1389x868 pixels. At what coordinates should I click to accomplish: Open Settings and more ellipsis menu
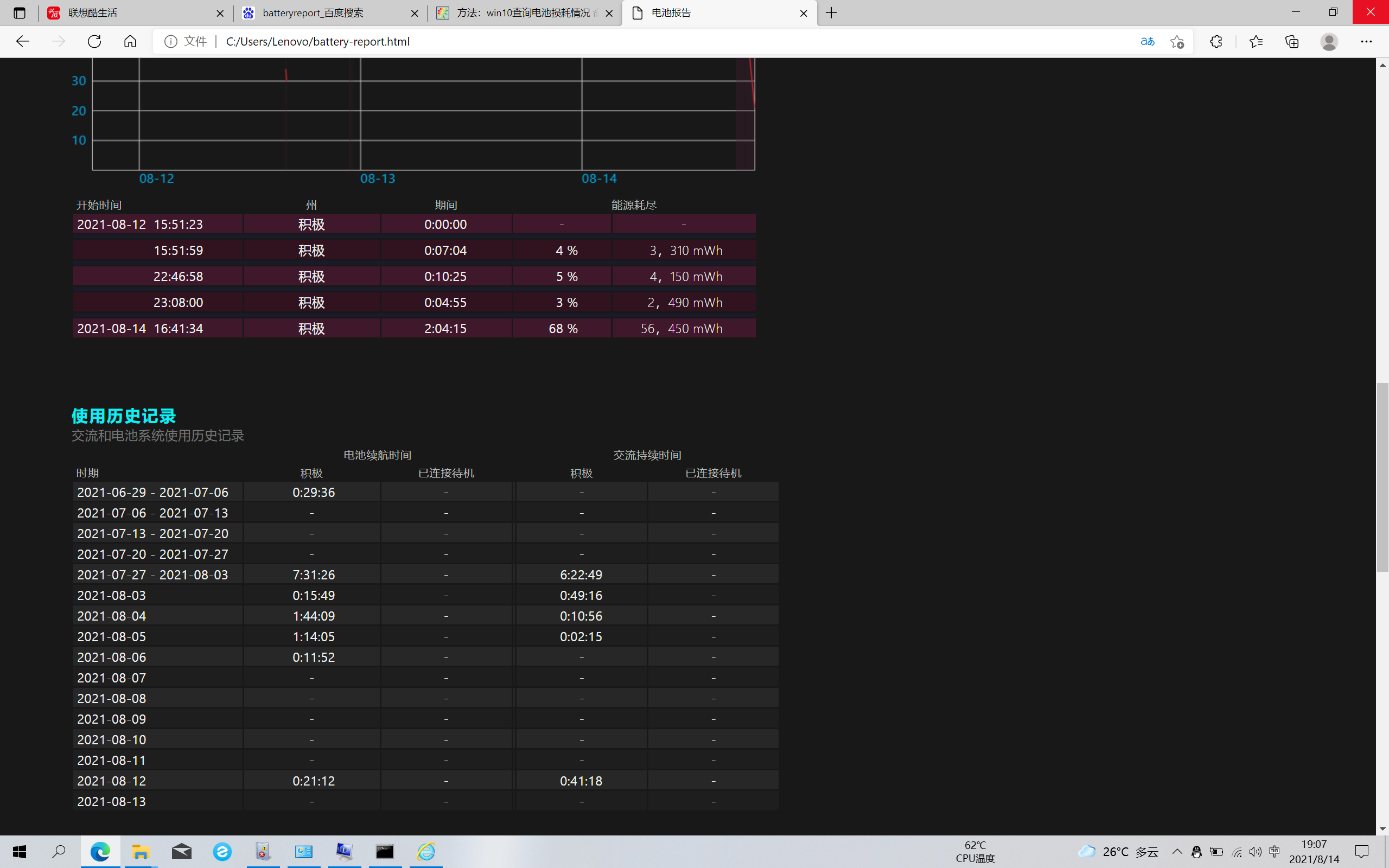(1366, 41)
